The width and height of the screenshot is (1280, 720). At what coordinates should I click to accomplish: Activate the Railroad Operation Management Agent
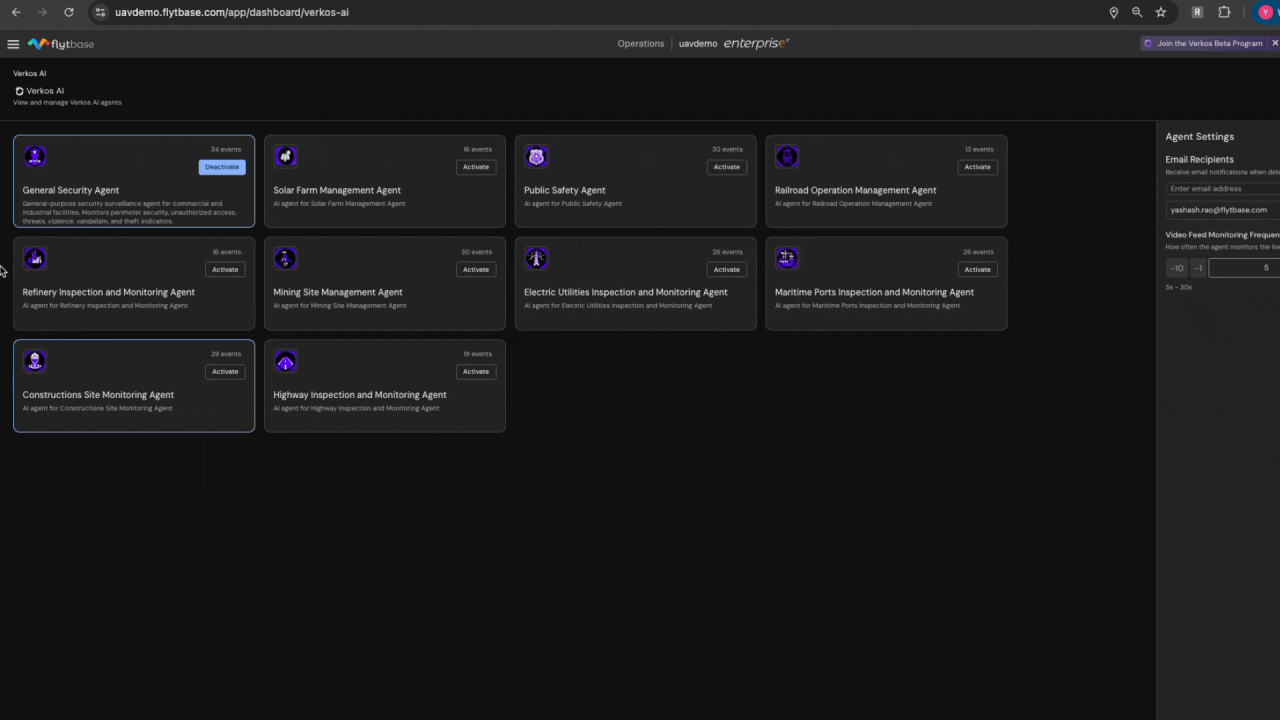978,167
